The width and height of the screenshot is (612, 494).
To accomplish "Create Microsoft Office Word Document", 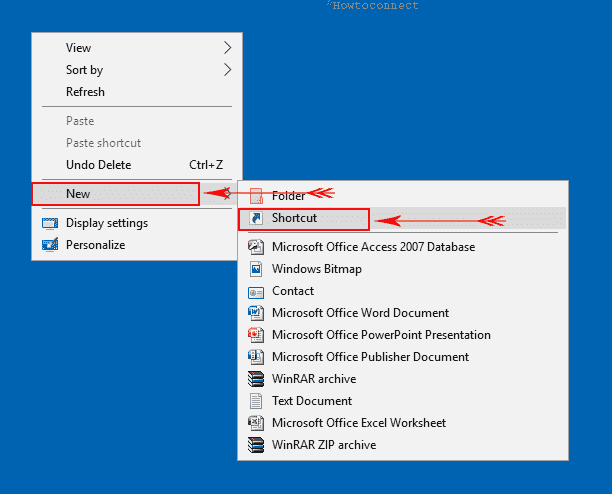I will pos(403,313).
